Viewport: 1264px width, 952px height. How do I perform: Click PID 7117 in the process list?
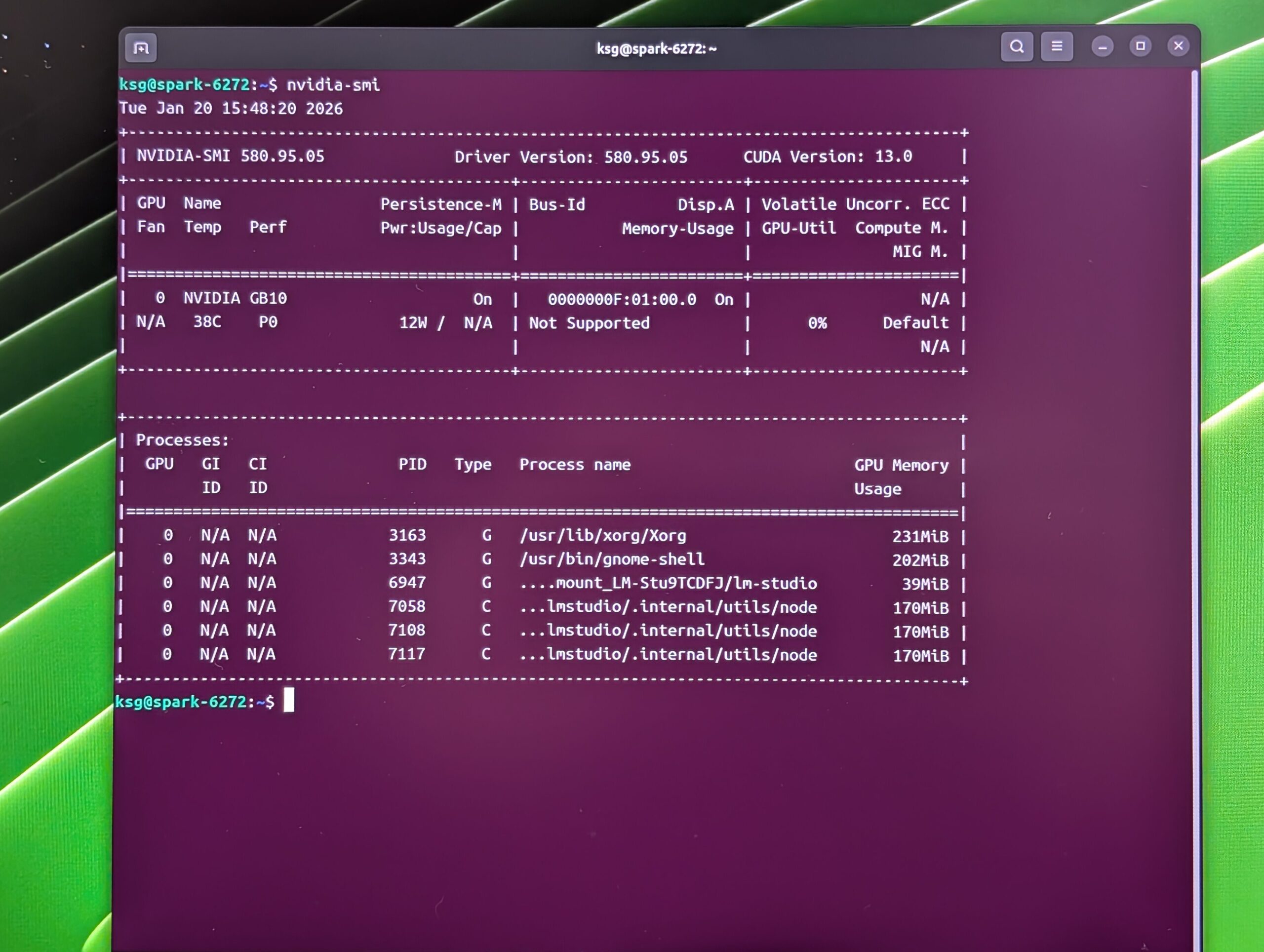point(407,654)
